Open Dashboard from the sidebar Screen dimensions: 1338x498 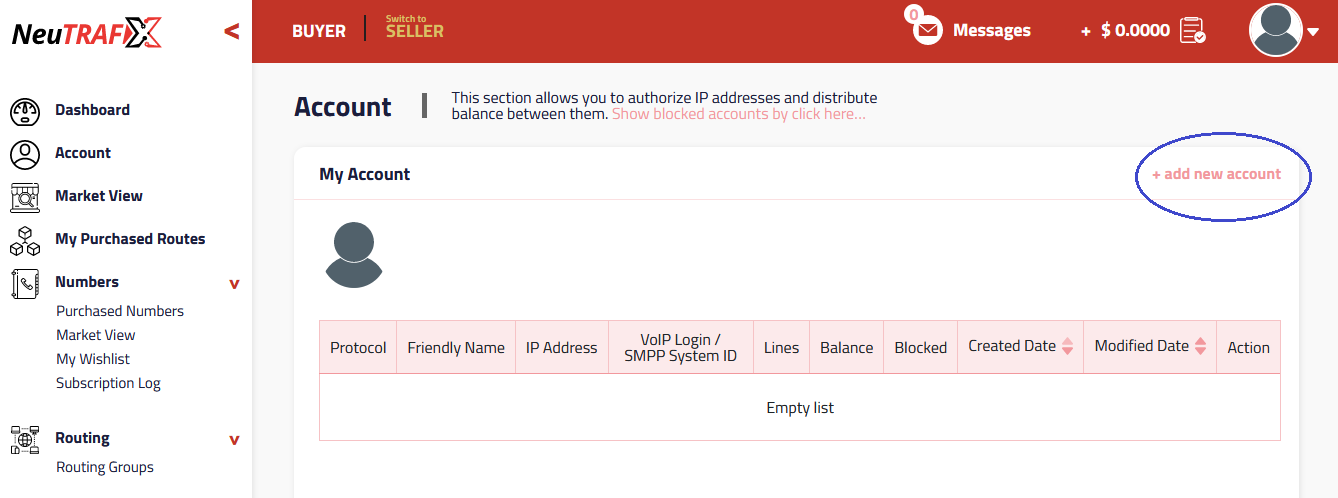tap(92, 110)
